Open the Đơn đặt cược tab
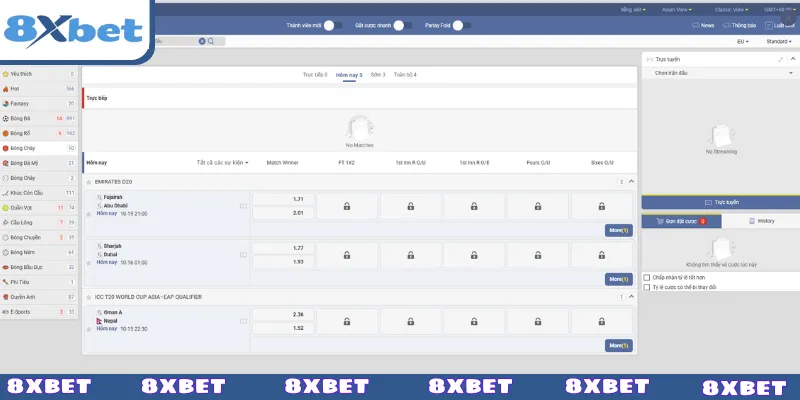Image resolution: width=800 pixels, height=400 pixels. (x=681, y=221)
